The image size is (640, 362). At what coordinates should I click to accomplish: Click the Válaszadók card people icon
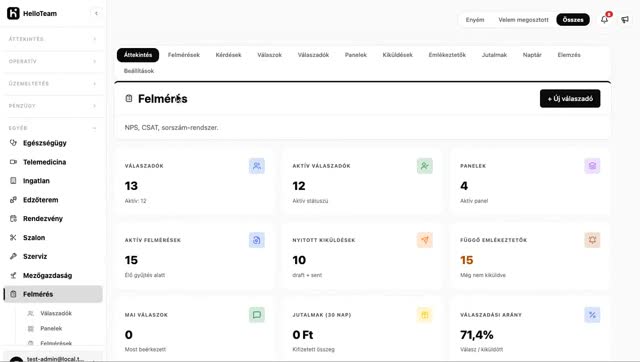tap(257, 166)
